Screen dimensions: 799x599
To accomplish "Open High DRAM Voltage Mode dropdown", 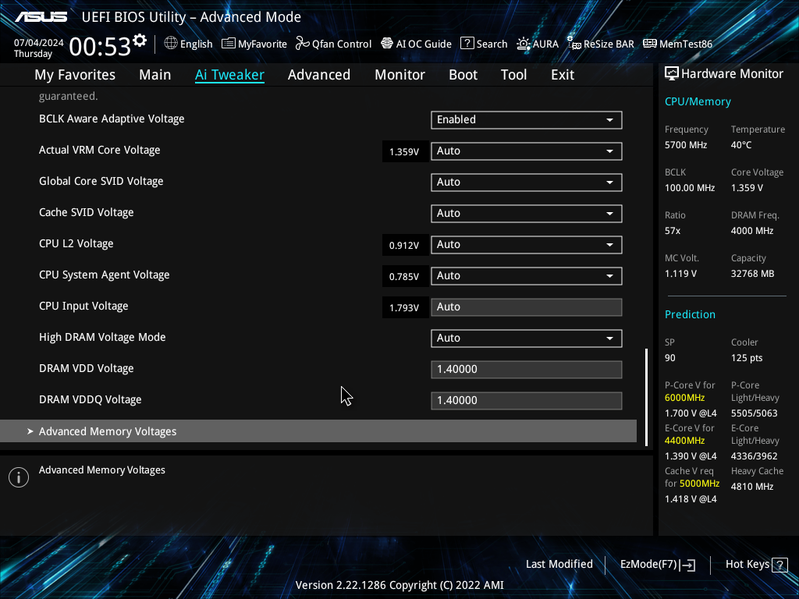I will coord(526,338).
